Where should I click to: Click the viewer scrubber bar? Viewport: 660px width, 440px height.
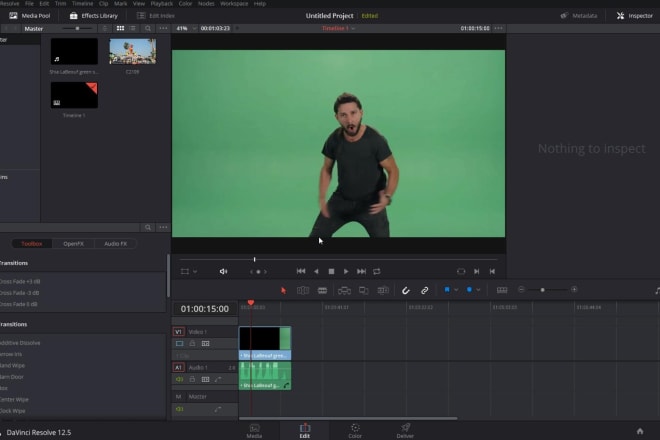(x=338, y=259)
